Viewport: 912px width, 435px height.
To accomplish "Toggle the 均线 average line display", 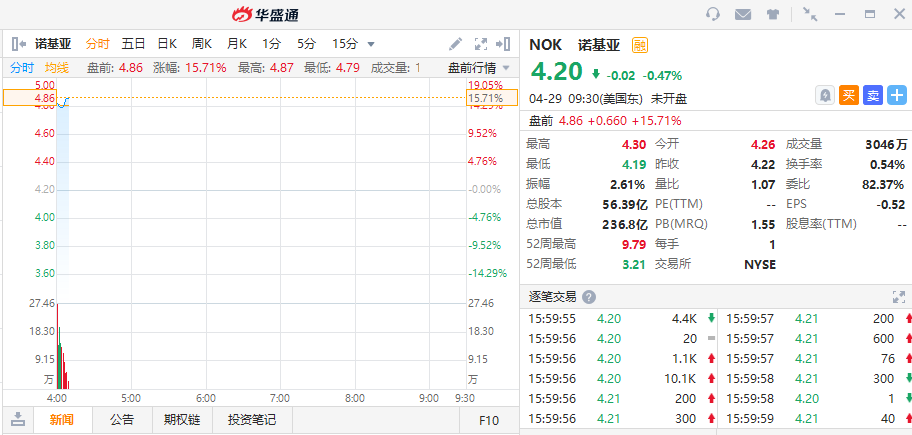I will [57, 67].
